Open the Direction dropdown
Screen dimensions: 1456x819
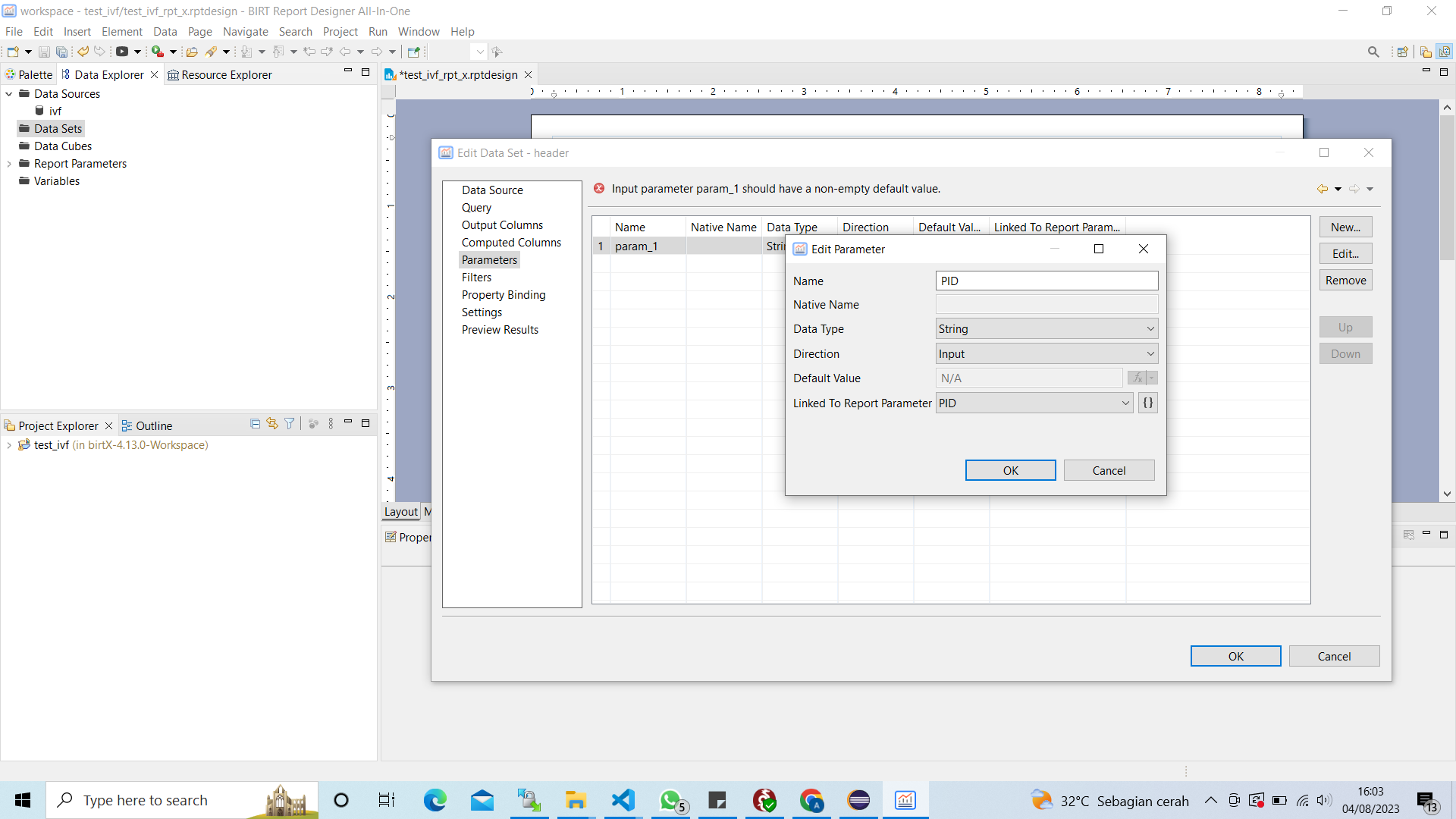pyautogui.click(x=1046, y=354)
